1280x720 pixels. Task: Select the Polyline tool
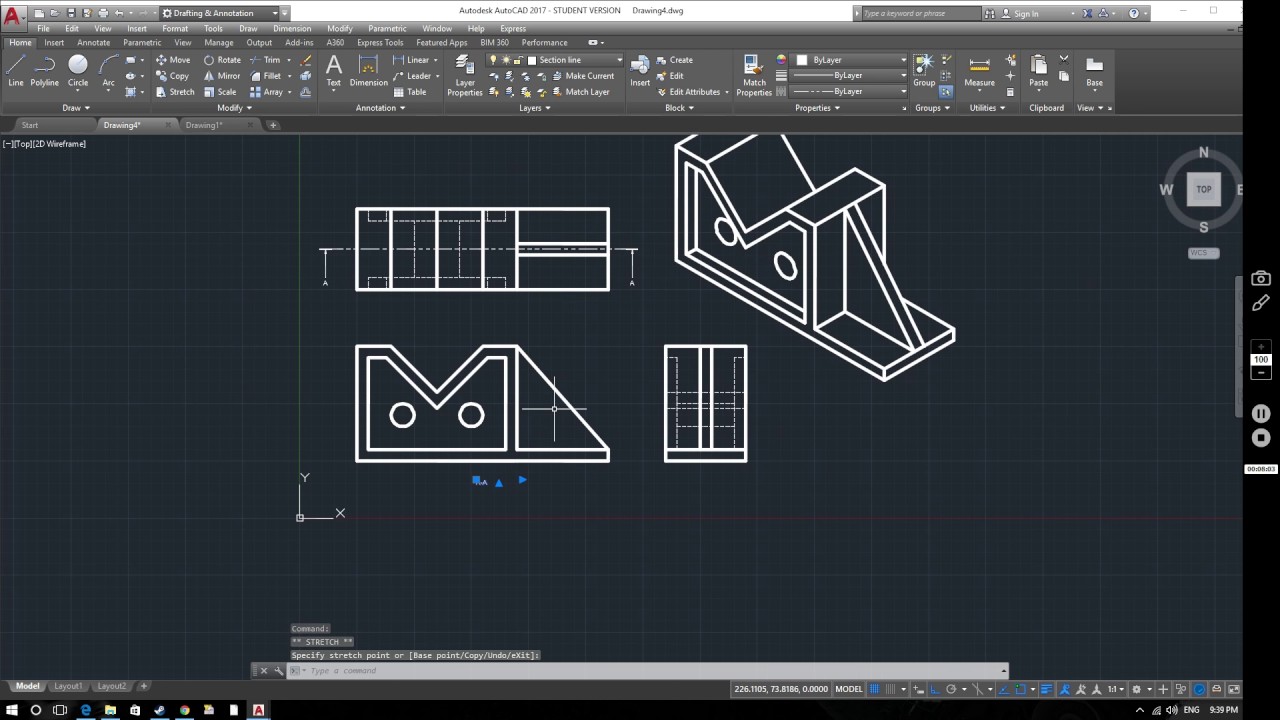coord(44,71)
